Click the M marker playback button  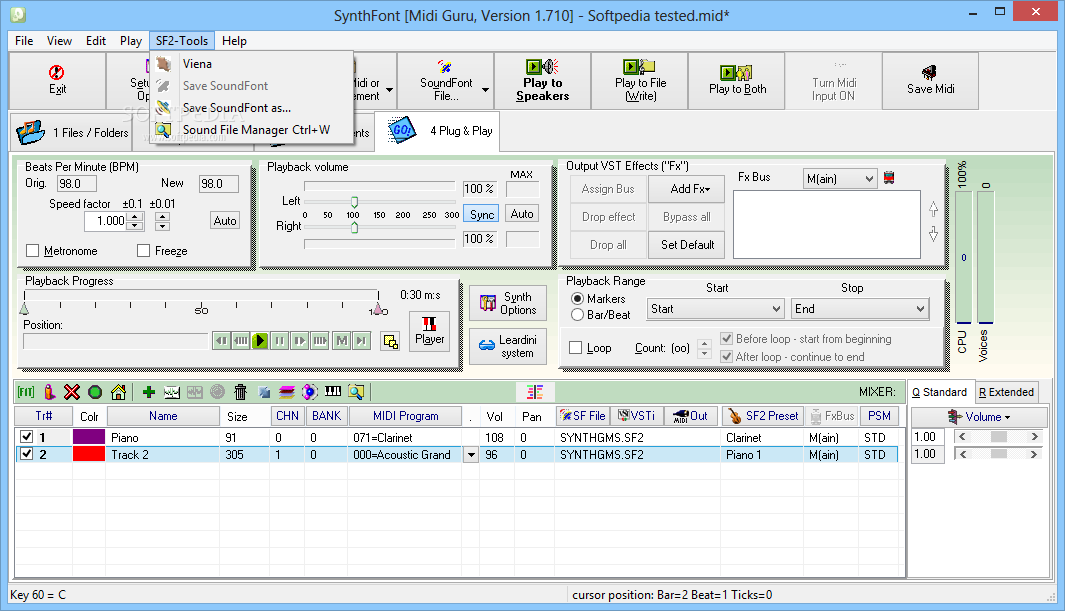click(342, 341)
